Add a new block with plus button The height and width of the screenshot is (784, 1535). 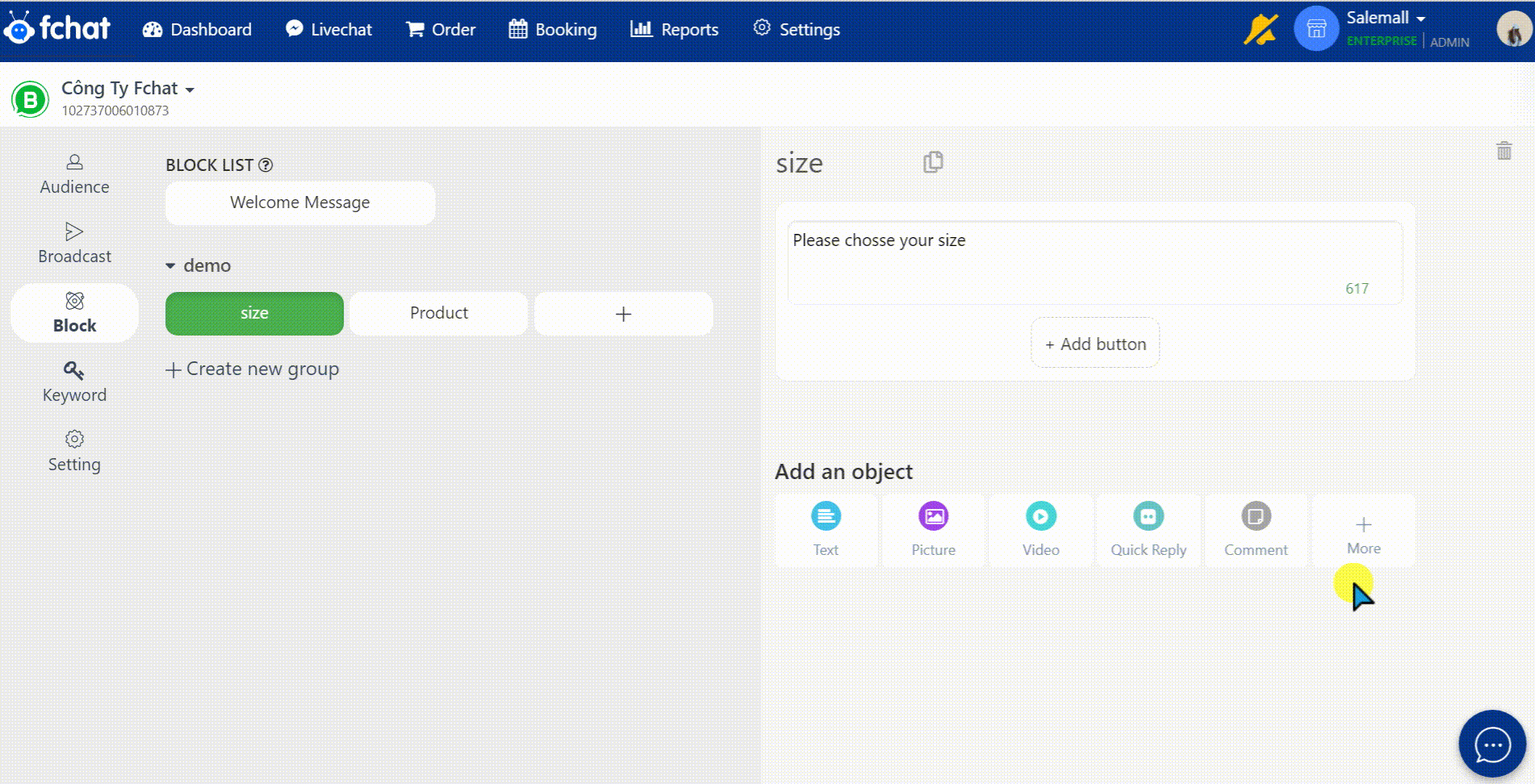[623, 314]
